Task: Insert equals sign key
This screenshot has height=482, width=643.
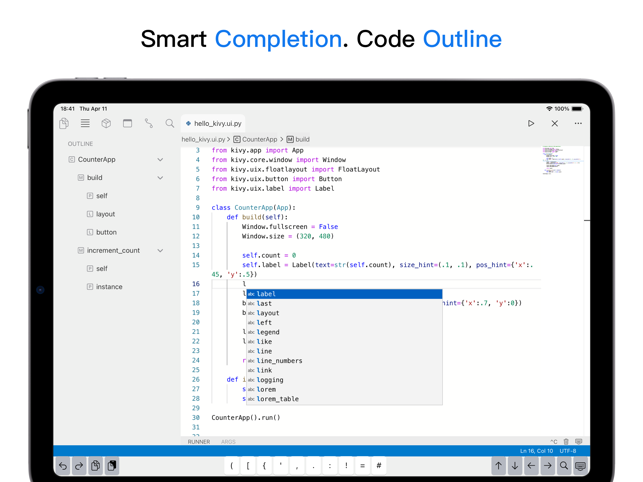Action: (x=363, y=466)
